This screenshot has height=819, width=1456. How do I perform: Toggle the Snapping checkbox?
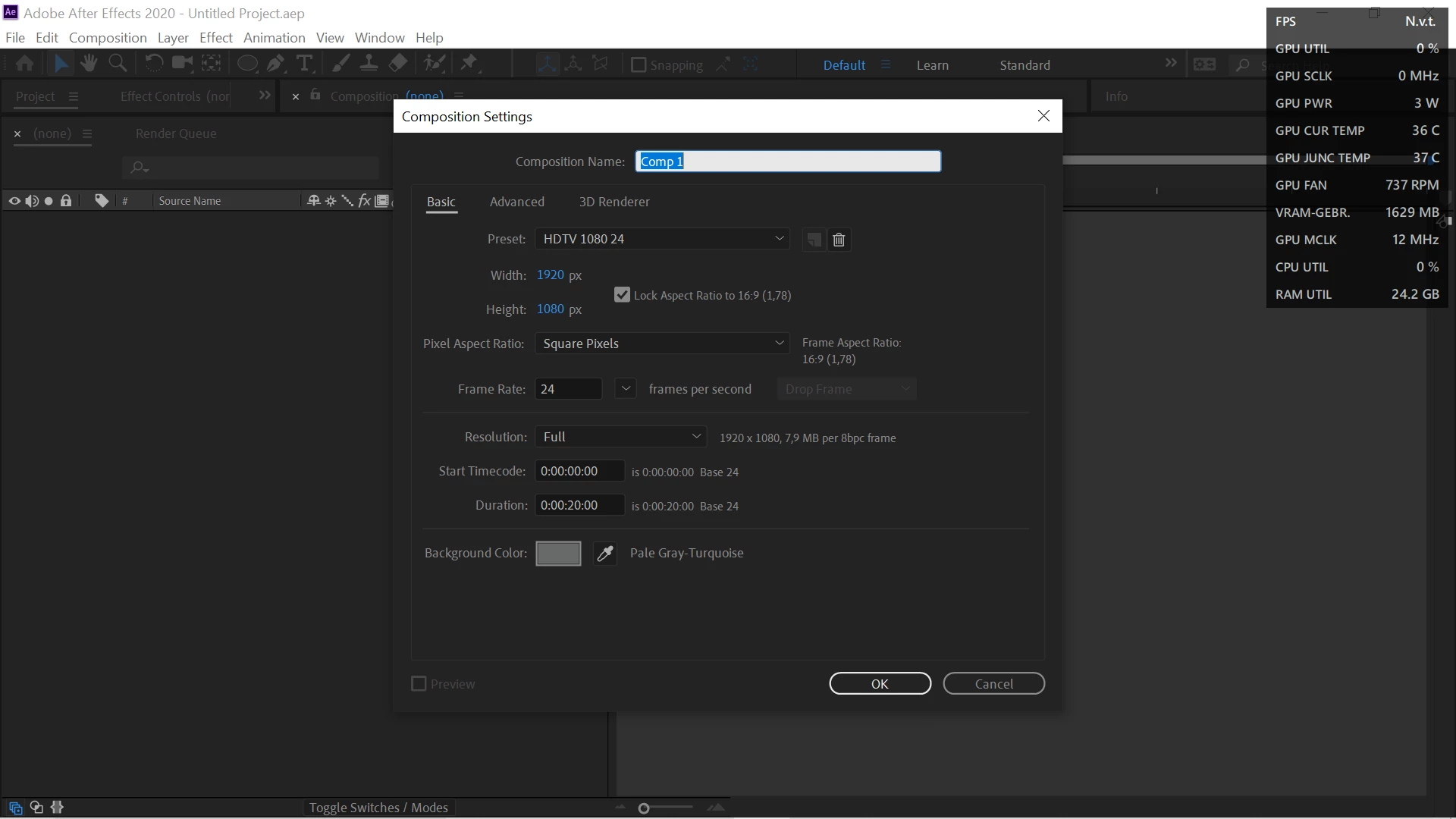coord(639,65)
